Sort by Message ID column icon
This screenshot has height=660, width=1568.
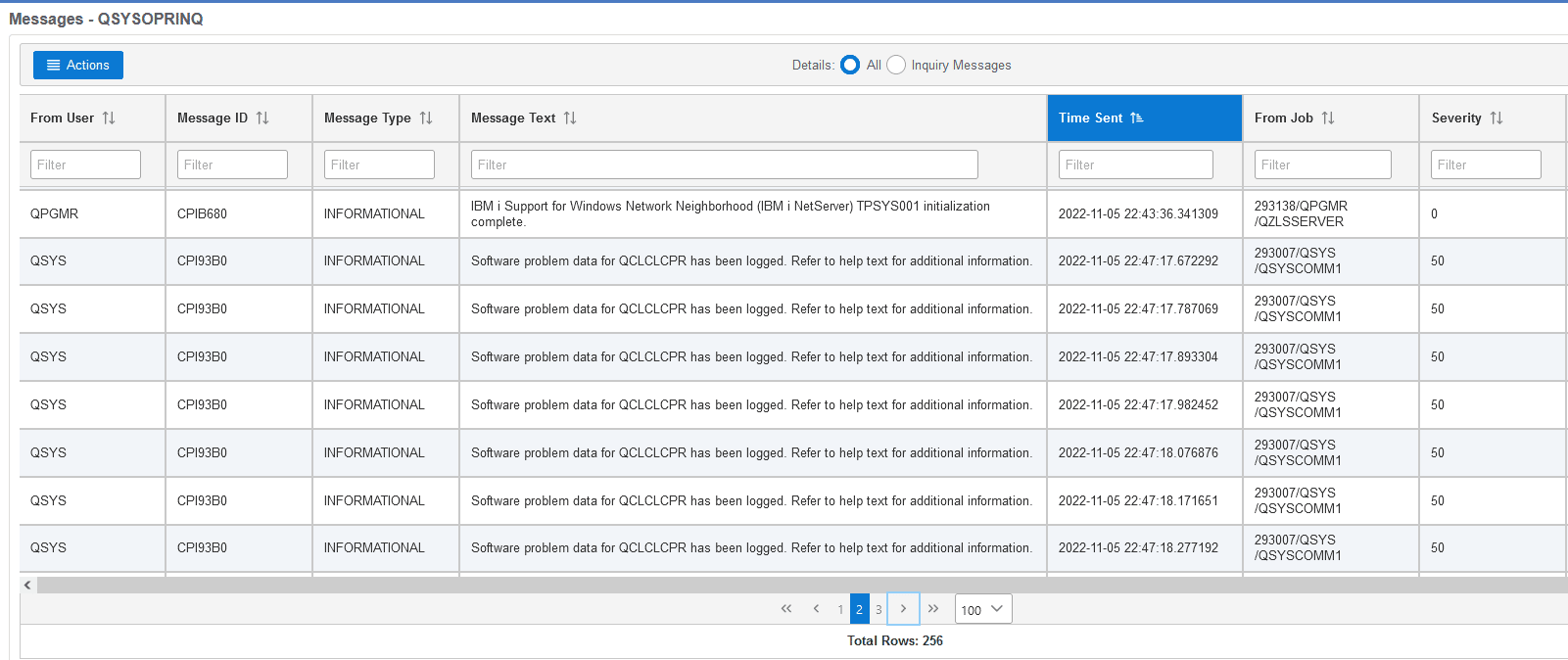pos(262,118)
